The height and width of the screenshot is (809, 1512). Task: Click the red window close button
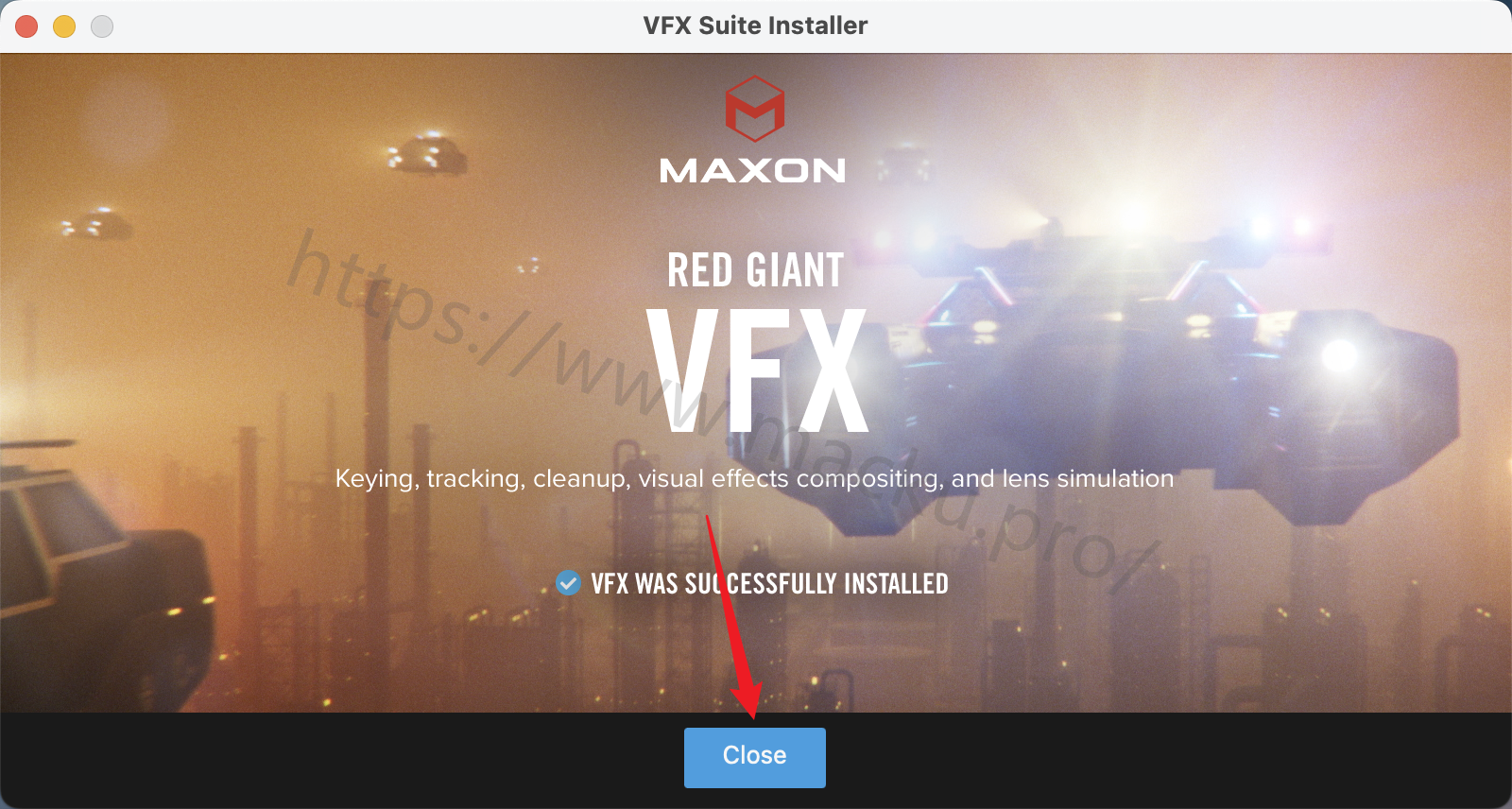[26, 26]
